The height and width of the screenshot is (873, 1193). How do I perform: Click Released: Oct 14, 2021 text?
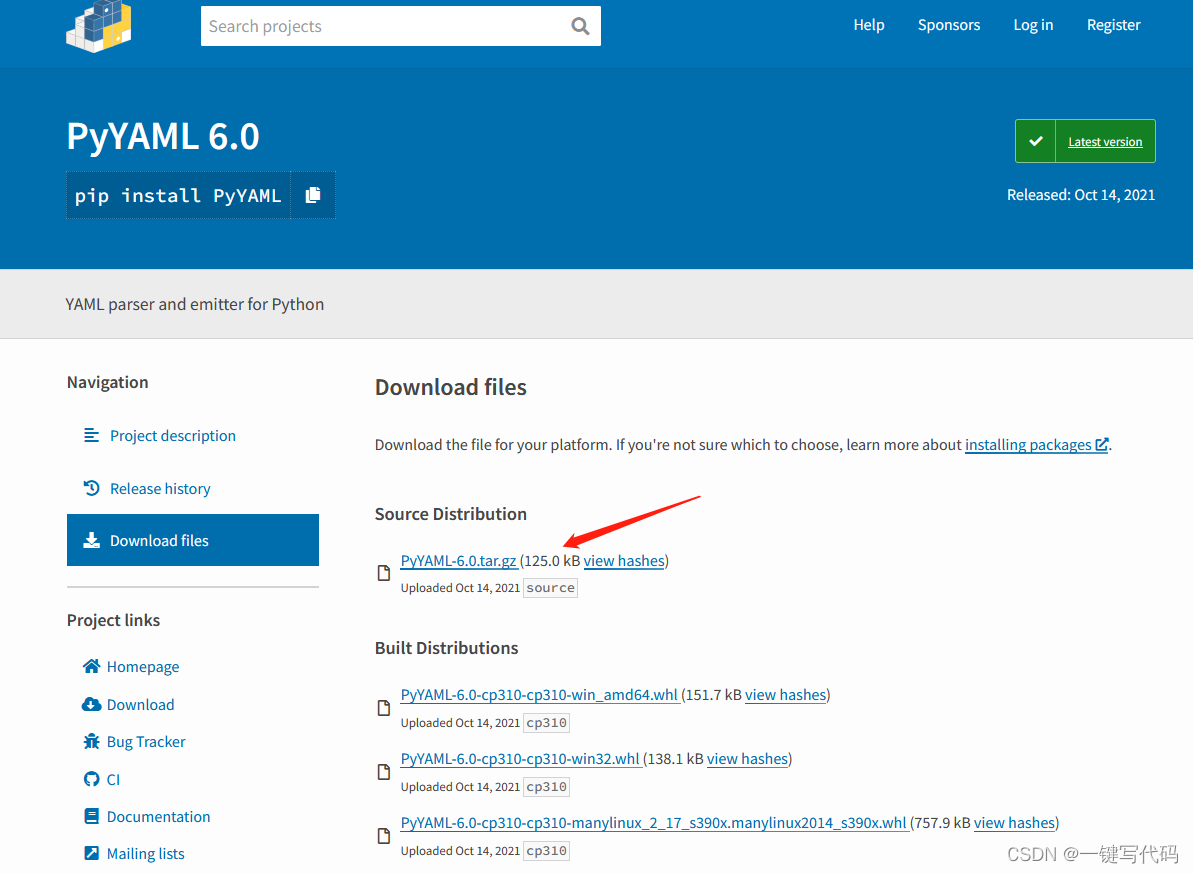click(x=1080, y=195)
